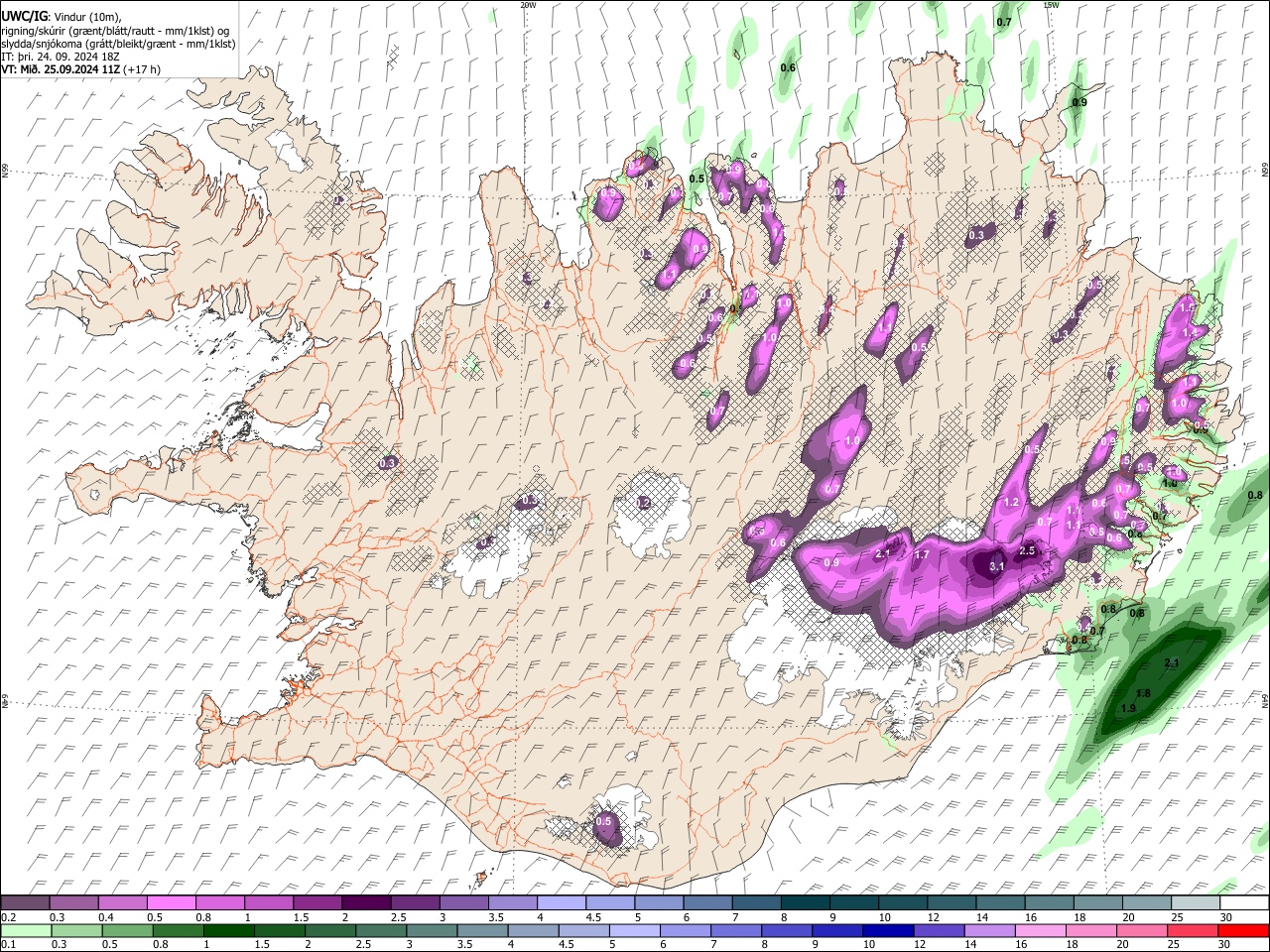Viewport: 1270px width, 952px height.
Task: Pick the lower legend swatch between 0.1 and 0.3
Action: point(26,930)
